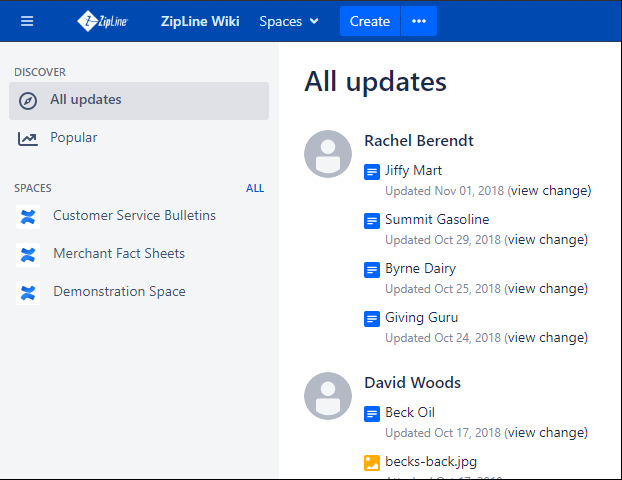Open Demonstration Space

click(x=119, y=291)
